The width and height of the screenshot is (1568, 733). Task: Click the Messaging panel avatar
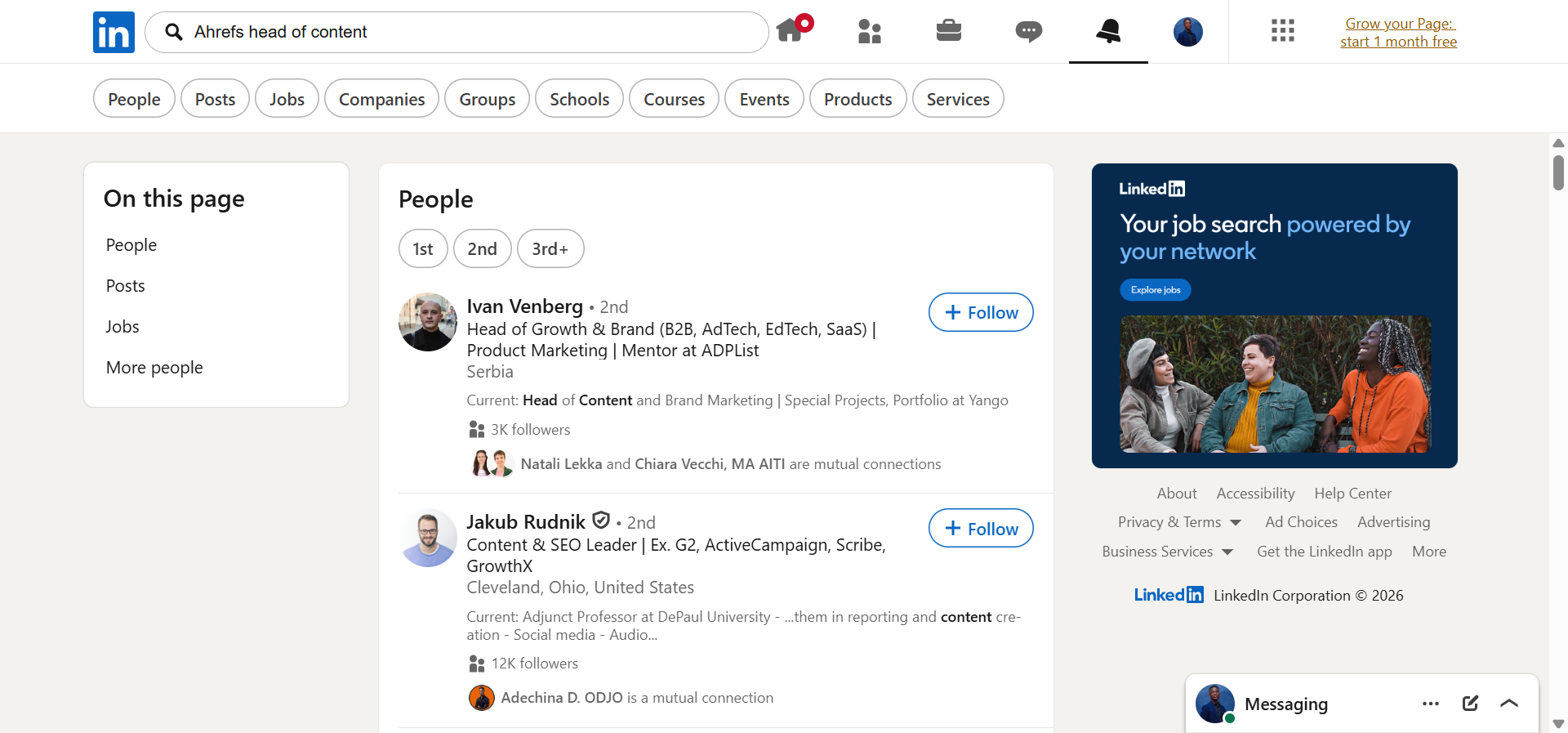coord(1215,704)
